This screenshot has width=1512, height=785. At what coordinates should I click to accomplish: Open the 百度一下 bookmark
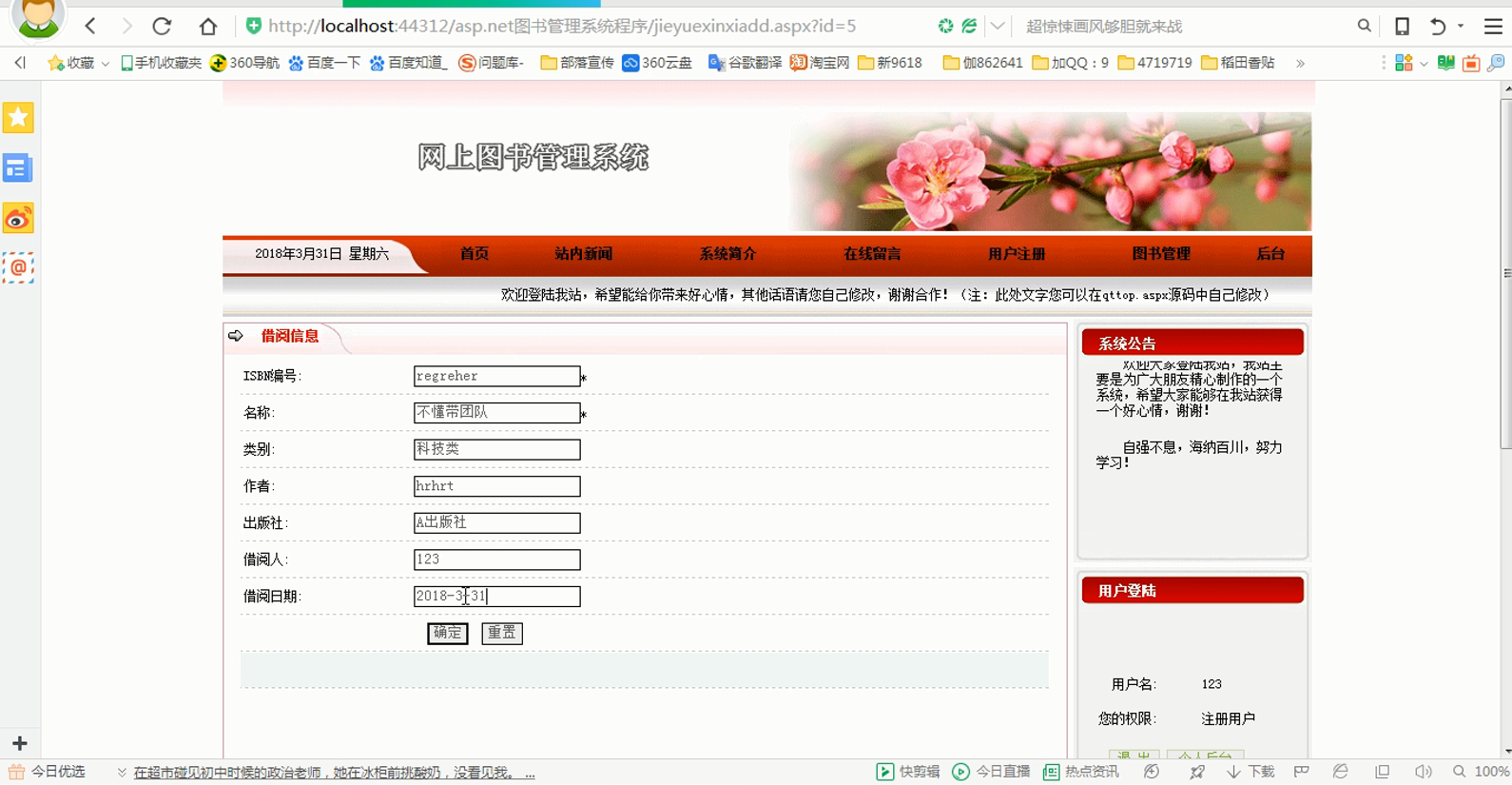tap(324, 63)
